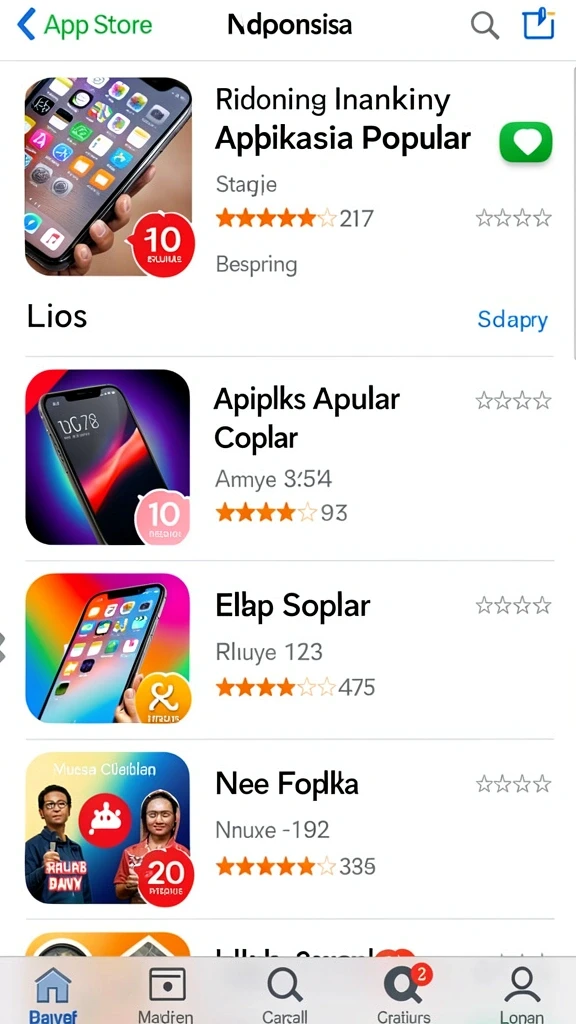Viewport: 576px width, 1024px height.
Task: Rate Apiplks Apular Coplar with the empty stars
Action: (513, 400)
